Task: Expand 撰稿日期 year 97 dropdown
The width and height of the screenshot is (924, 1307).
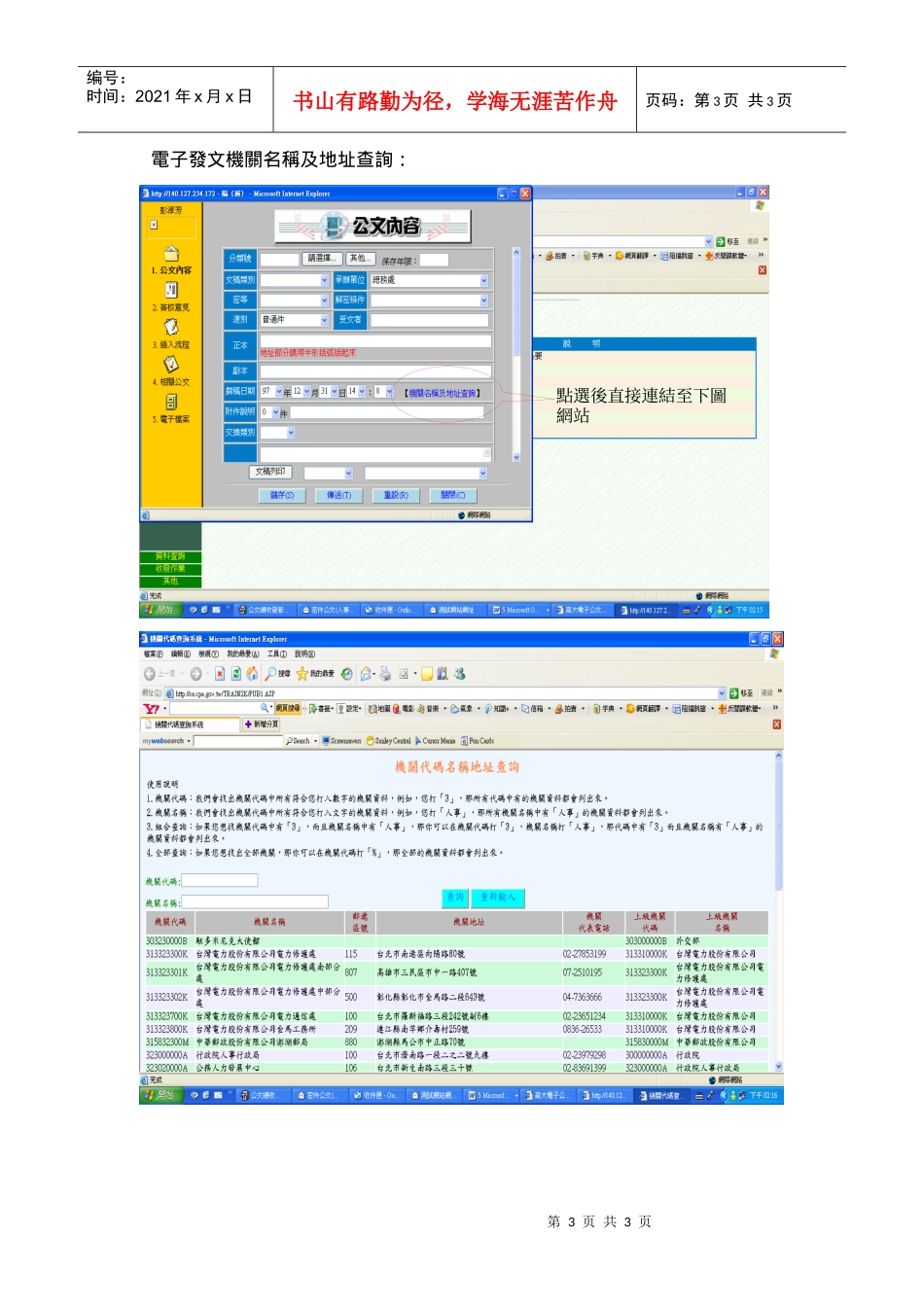Action: point(278,392)
